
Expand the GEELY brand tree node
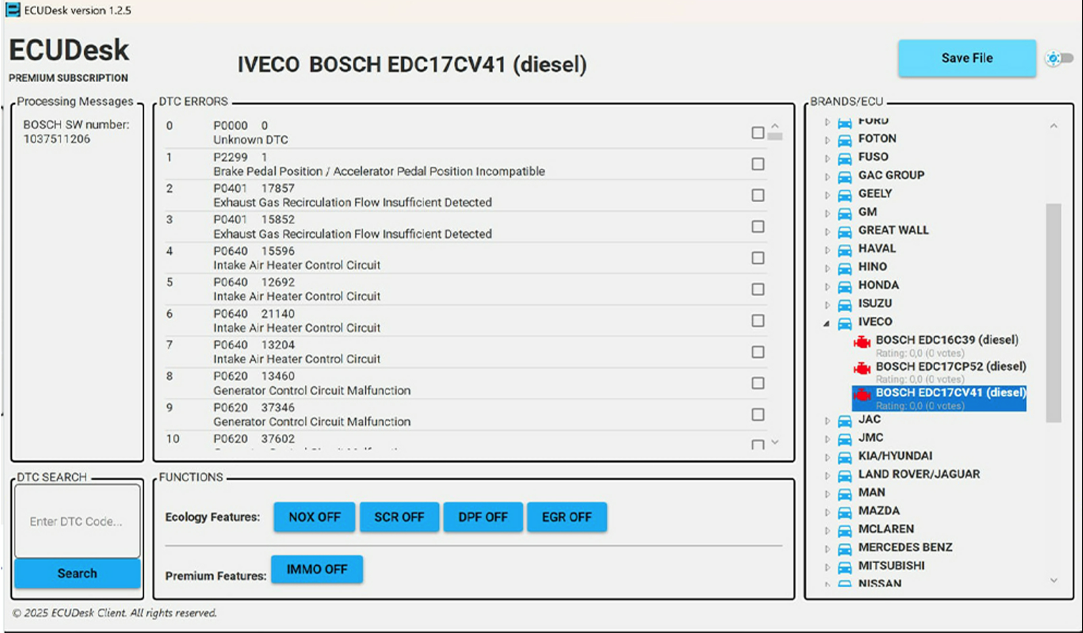coord(827,194)
